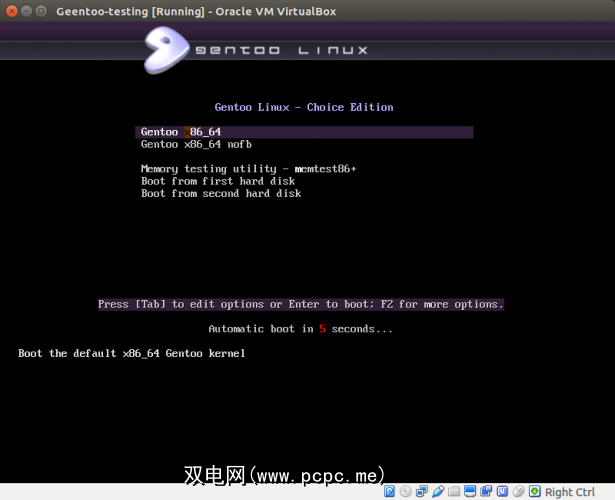Click the Right Ctrl host key label
Image resolution: width=615 pixels, height=500 pixels.
tap(570, 492)
